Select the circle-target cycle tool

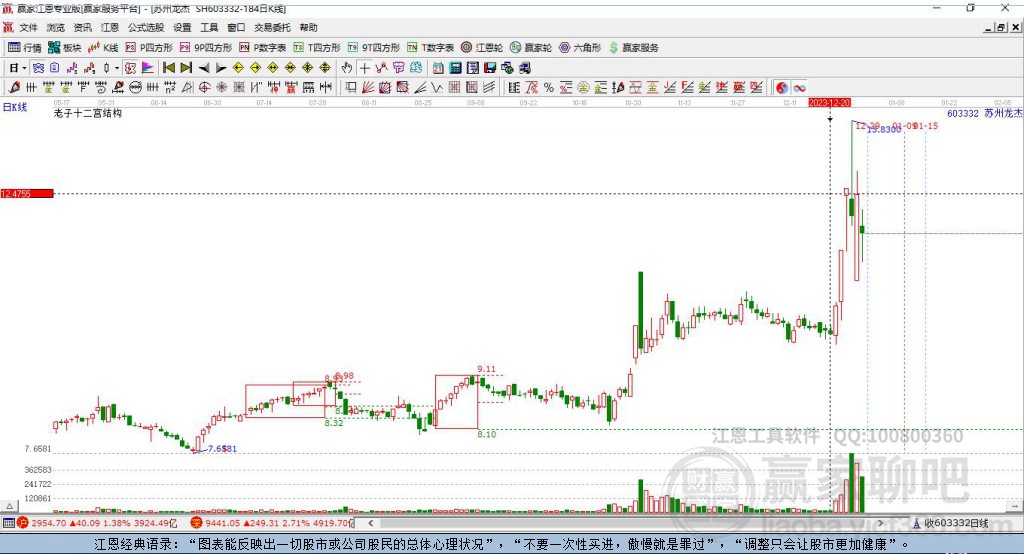[204, 88]
